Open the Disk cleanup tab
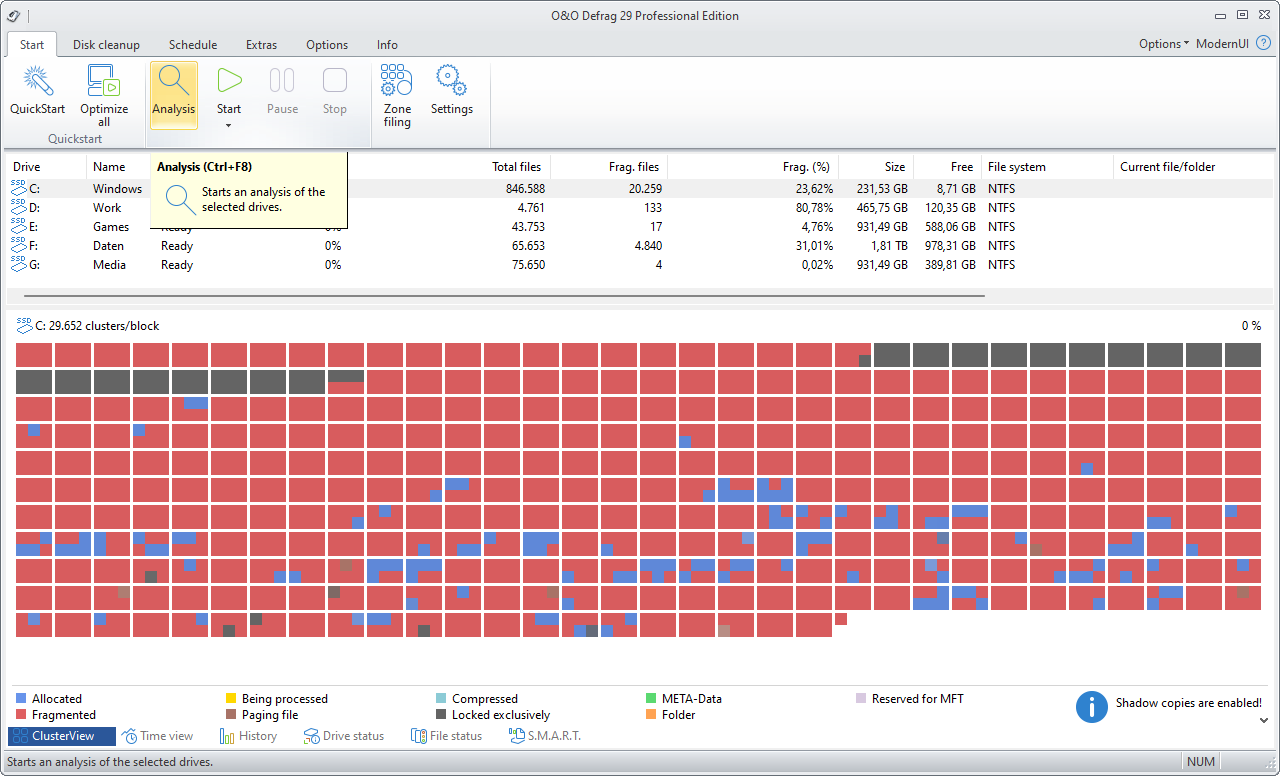This screenshot has height=776, width=1280. coord(106,44)
